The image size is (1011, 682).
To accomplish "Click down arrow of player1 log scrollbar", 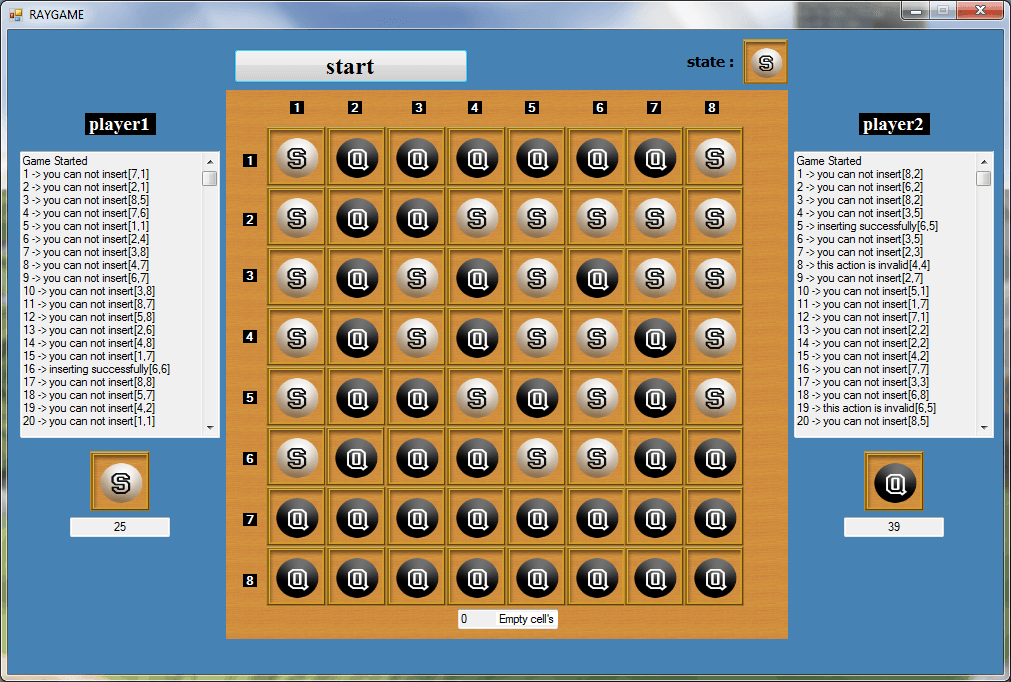I will point(210,427).
